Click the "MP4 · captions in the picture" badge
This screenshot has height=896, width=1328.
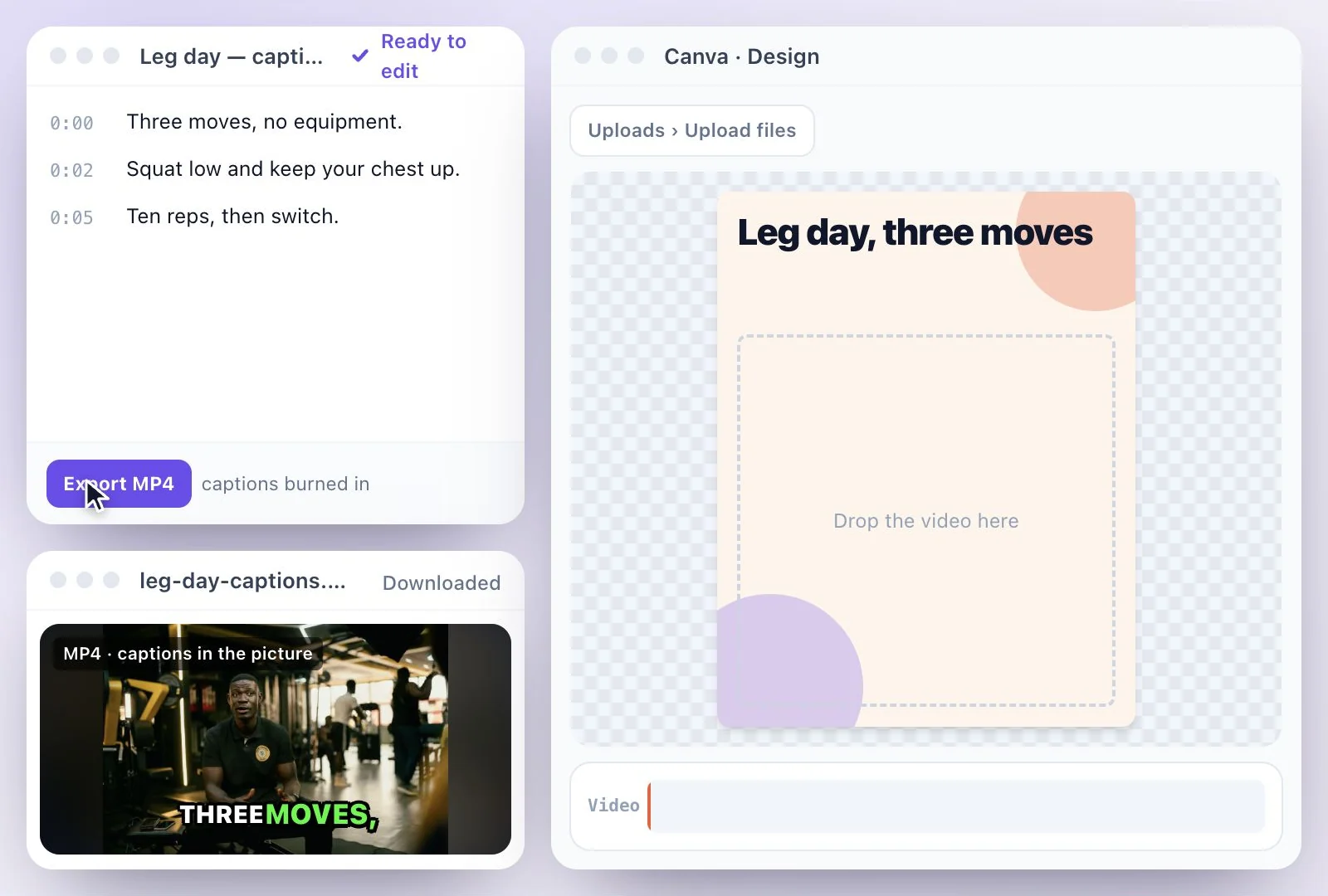click(188, 654)
